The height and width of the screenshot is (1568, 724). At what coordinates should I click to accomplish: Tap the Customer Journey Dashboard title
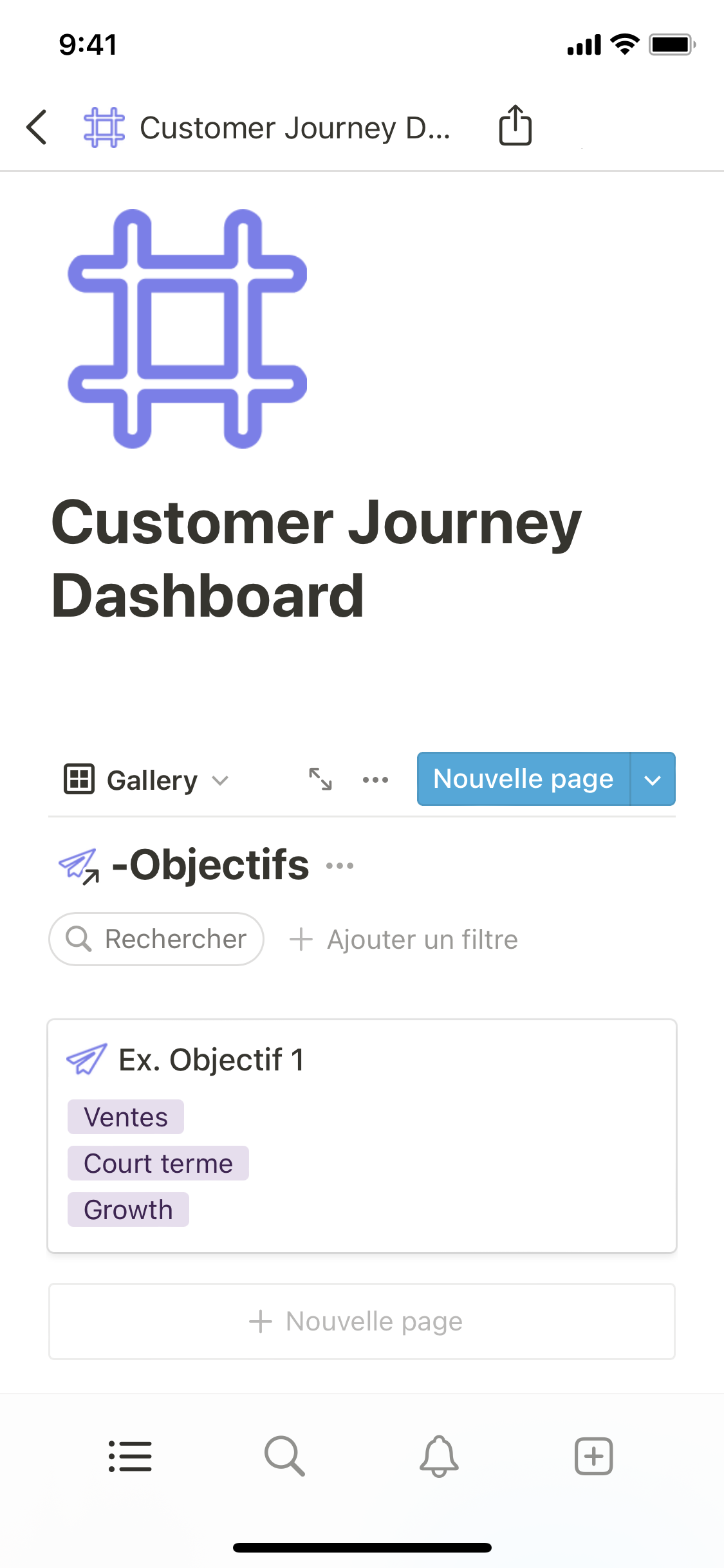(x=317, y=559)
